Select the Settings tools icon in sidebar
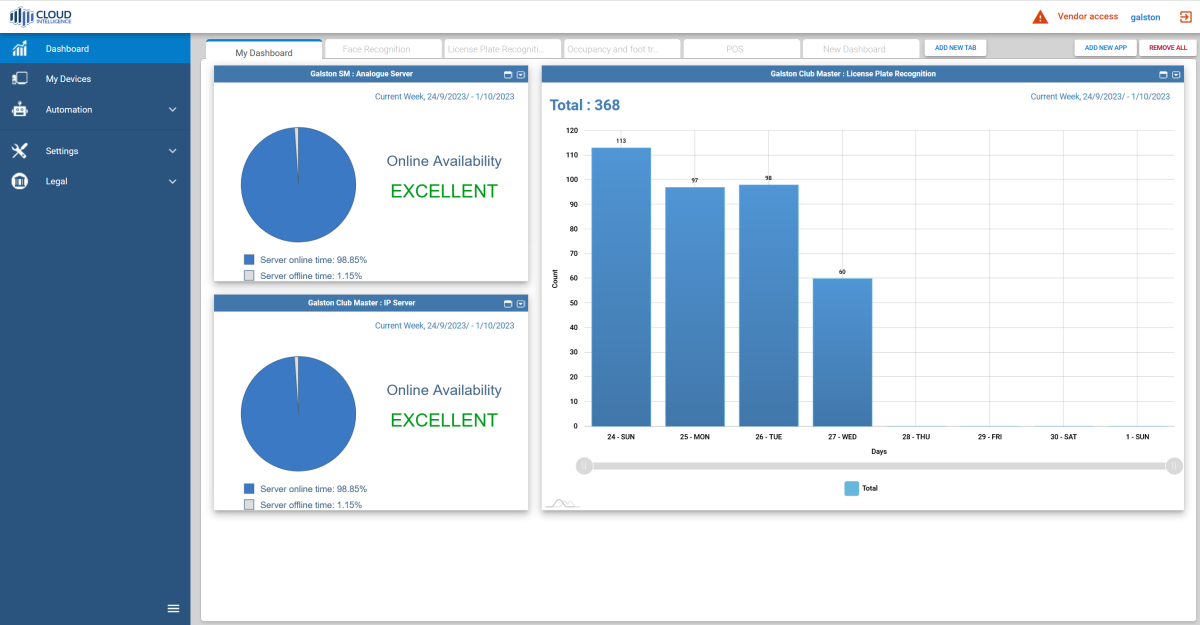This screenshot has height=625, width=1200. coord(20,150)
